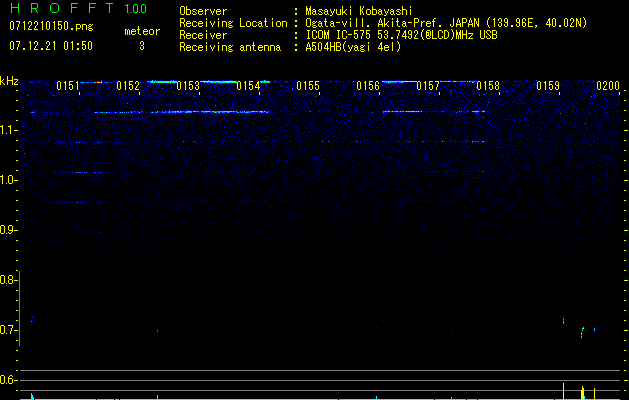629x400 pixels.
Task: Select the filename 0712210150.png
Action: pos(51,26)
